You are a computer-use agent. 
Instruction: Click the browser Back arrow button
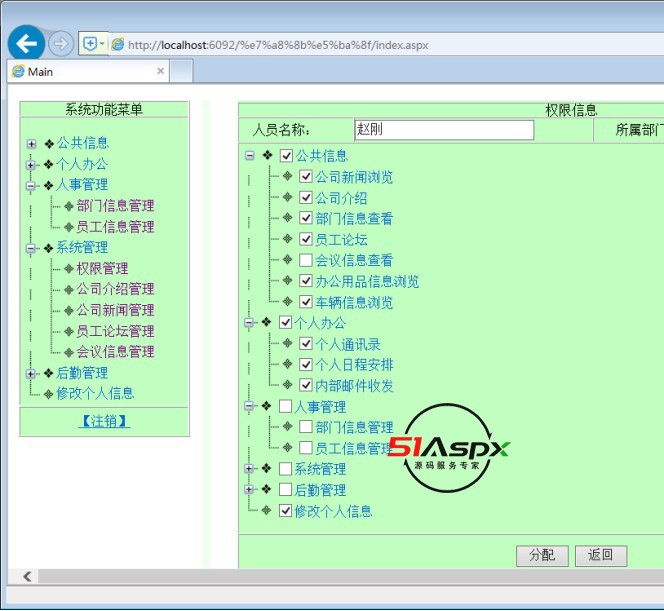25,43
